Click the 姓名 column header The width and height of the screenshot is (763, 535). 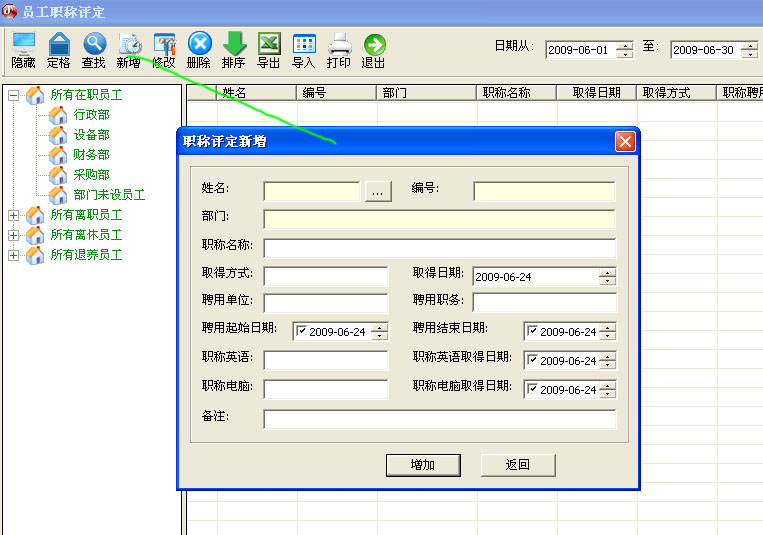(256, 92)
